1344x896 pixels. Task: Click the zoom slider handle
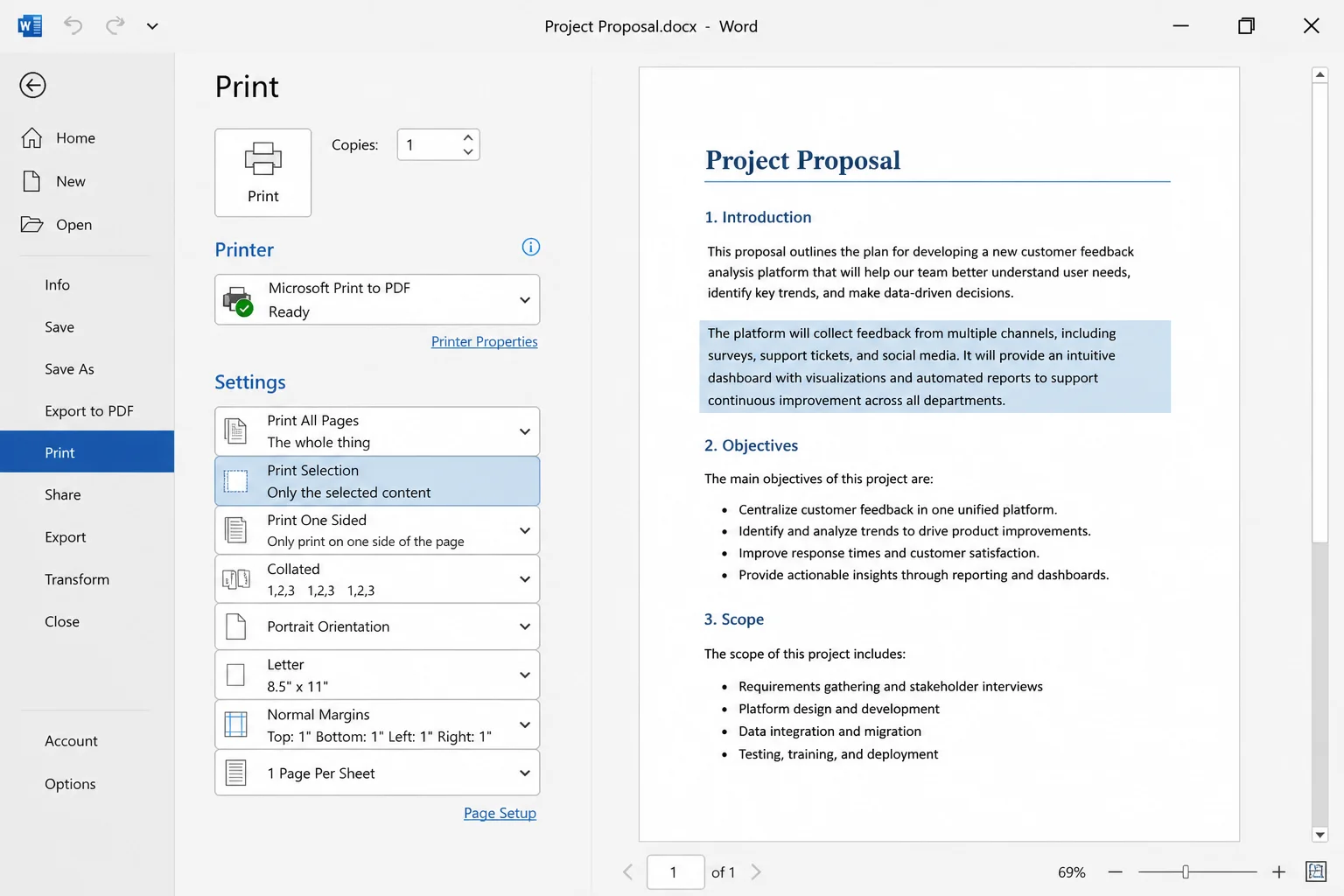pyautogui.click(x=1186, y=871)
